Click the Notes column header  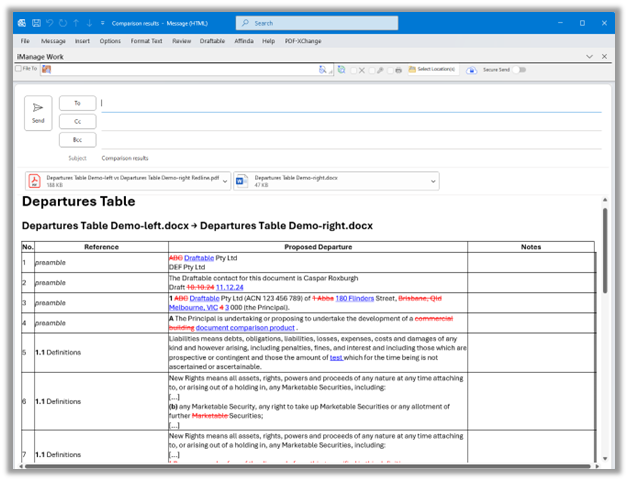(531, 247)
